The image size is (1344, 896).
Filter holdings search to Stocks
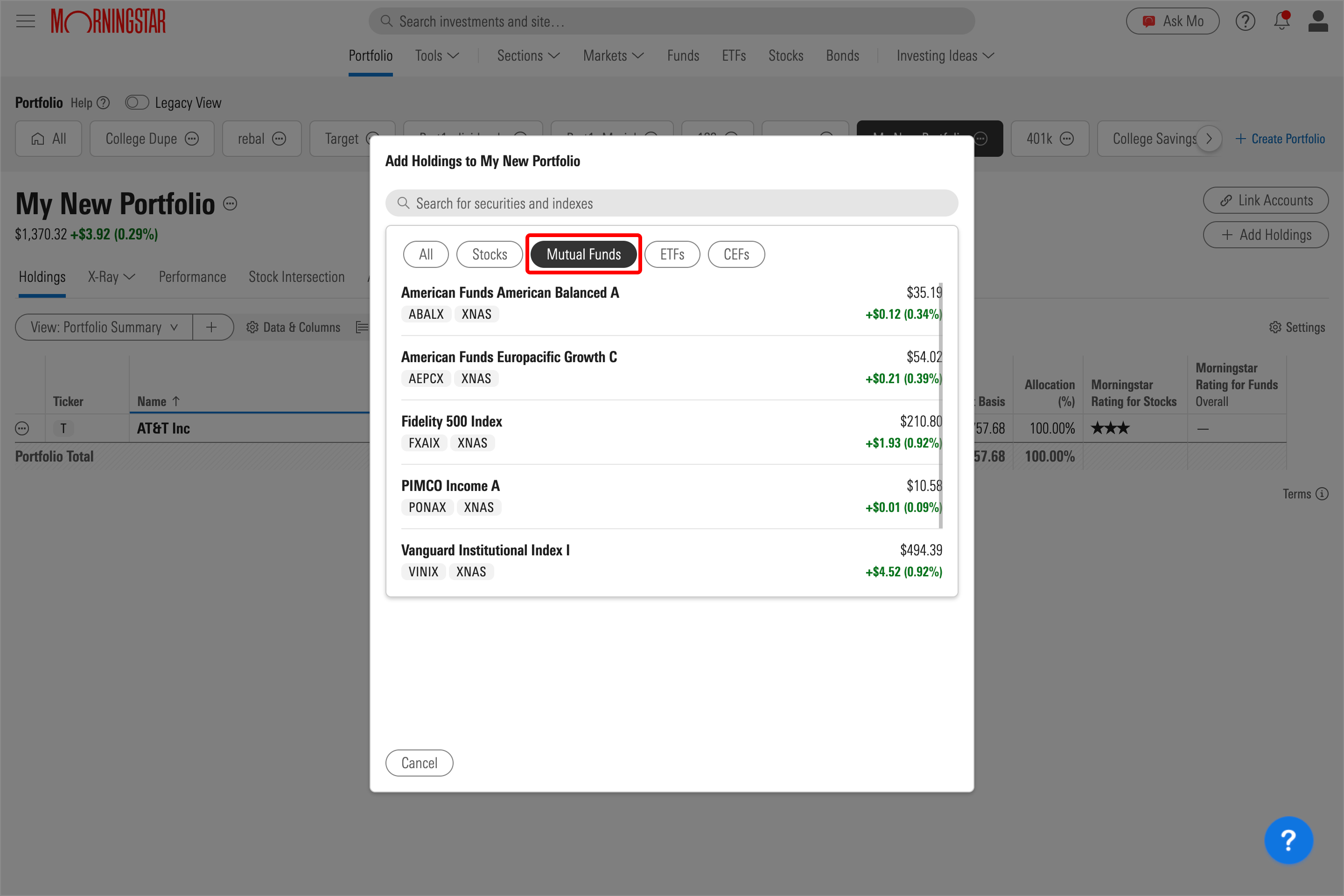click(x=490, y=254)
